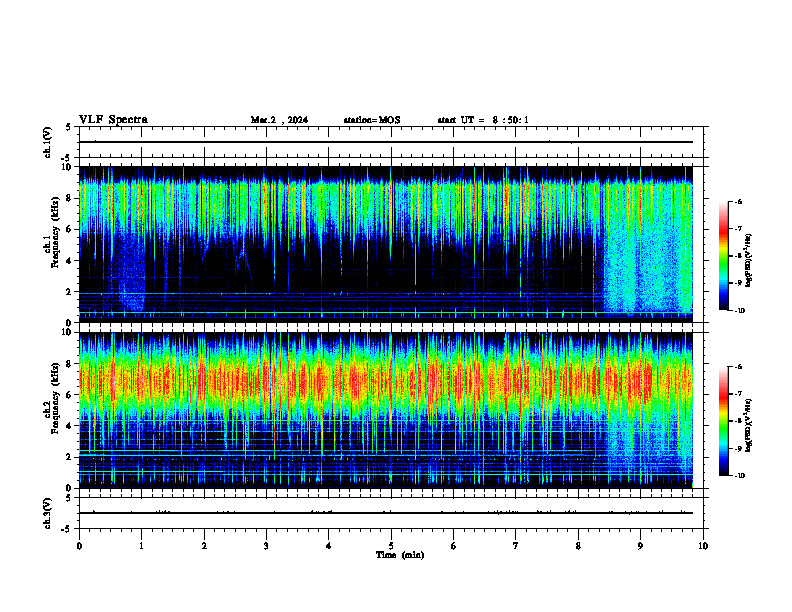Click time axis tick label "3"
The image size is (792, 612).
tap(266, 546)
